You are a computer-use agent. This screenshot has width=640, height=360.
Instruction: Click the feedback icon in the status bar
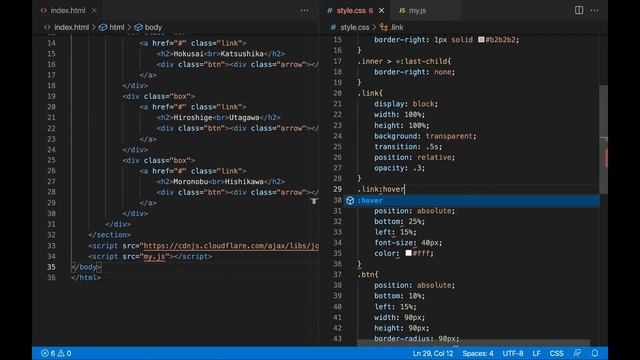tap(577, 353)
